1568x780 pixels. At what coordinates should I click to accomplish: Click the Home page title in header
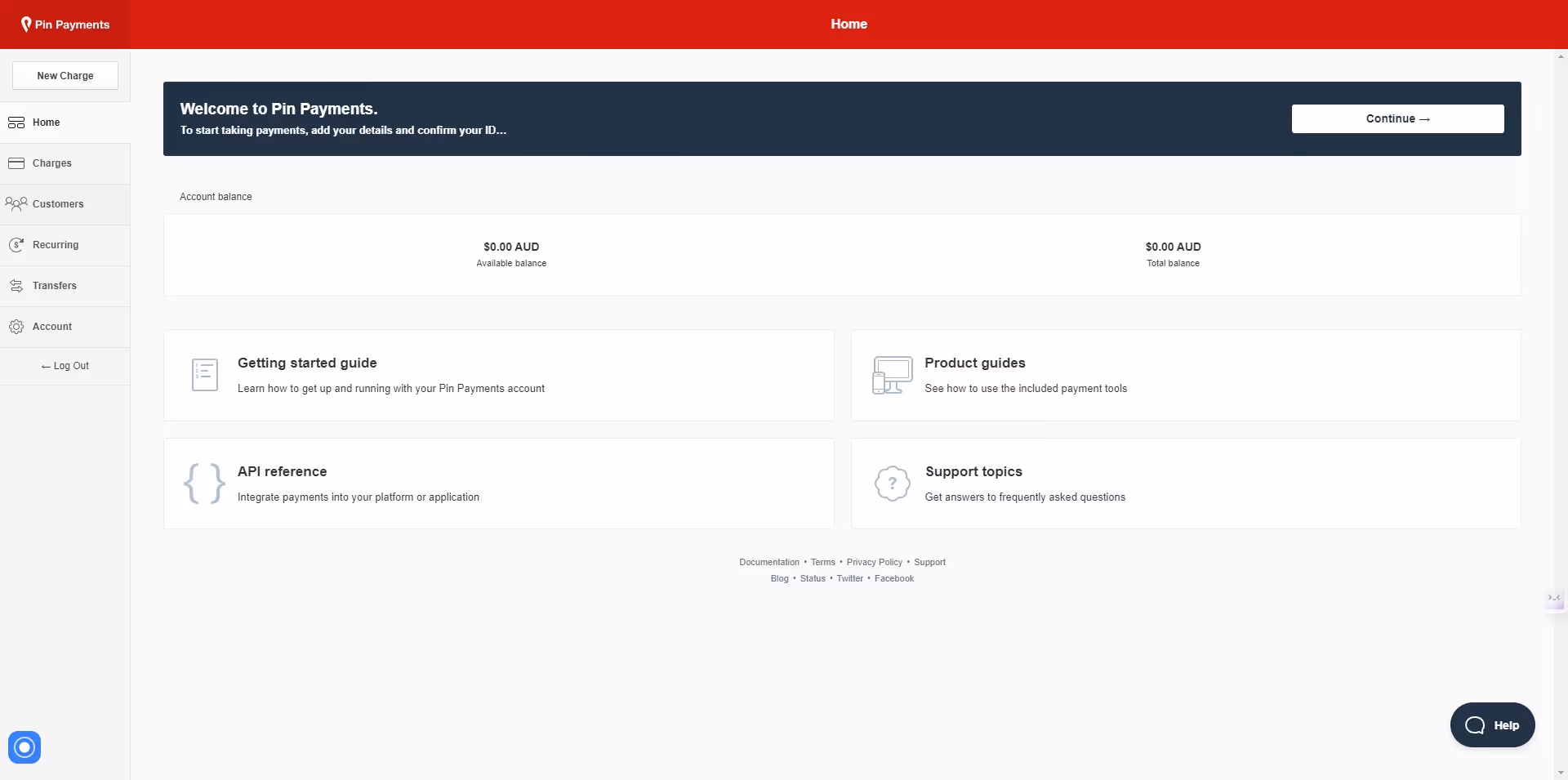[849, 25]
